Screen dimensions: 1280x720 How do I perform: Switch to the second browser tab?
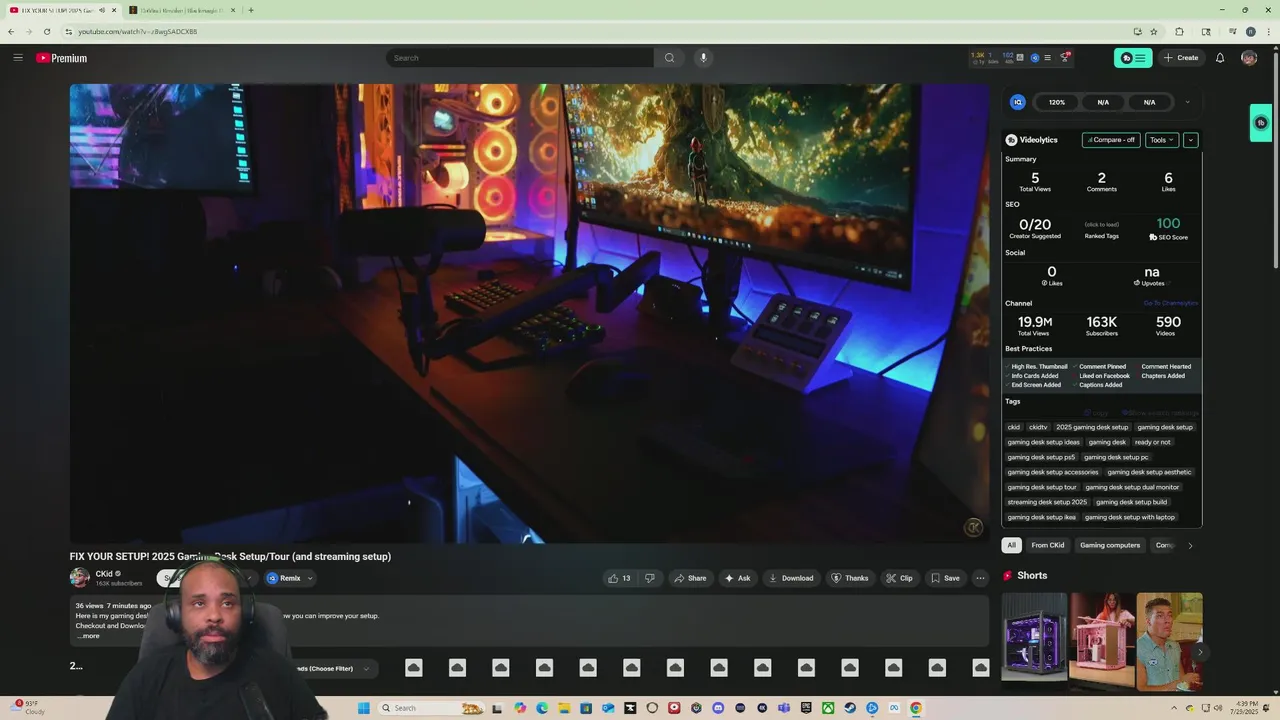(182, 10)
